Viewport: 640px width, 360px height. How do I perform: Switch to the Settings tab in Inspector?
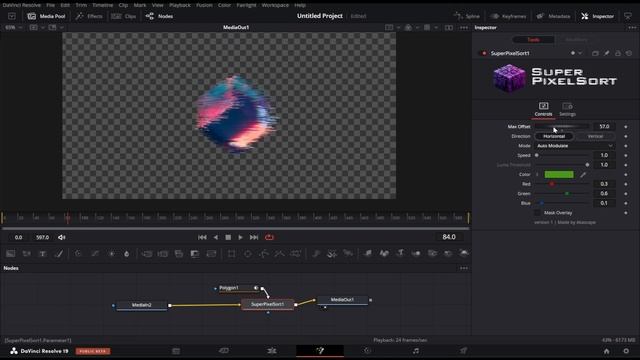(567, 109)
